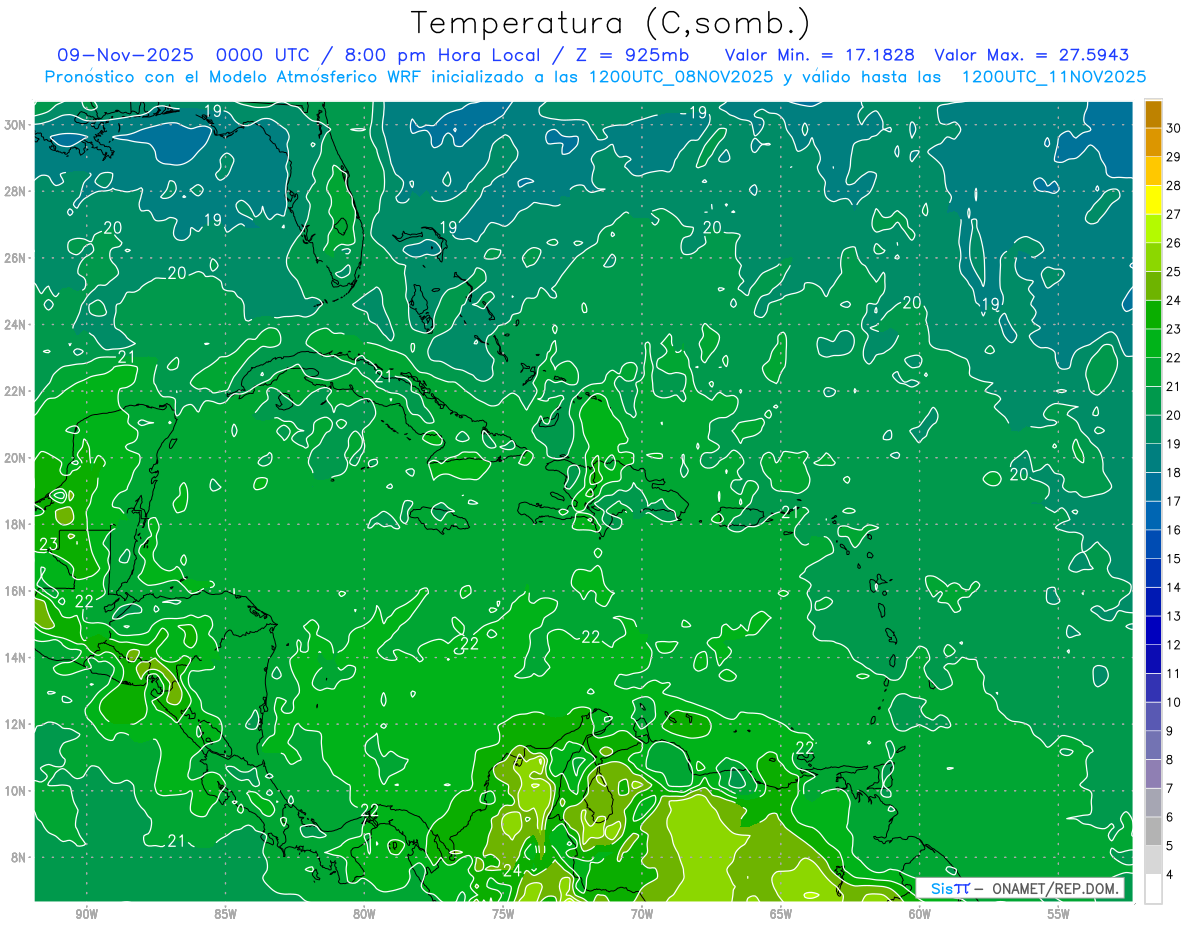Click the '13' label on the color scale

click(x=1174, y=617)
